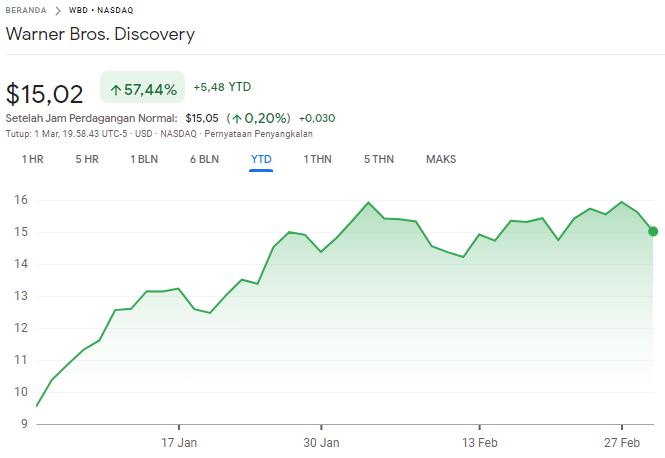Click the 16 value on the y-axis

pos(21,200)
